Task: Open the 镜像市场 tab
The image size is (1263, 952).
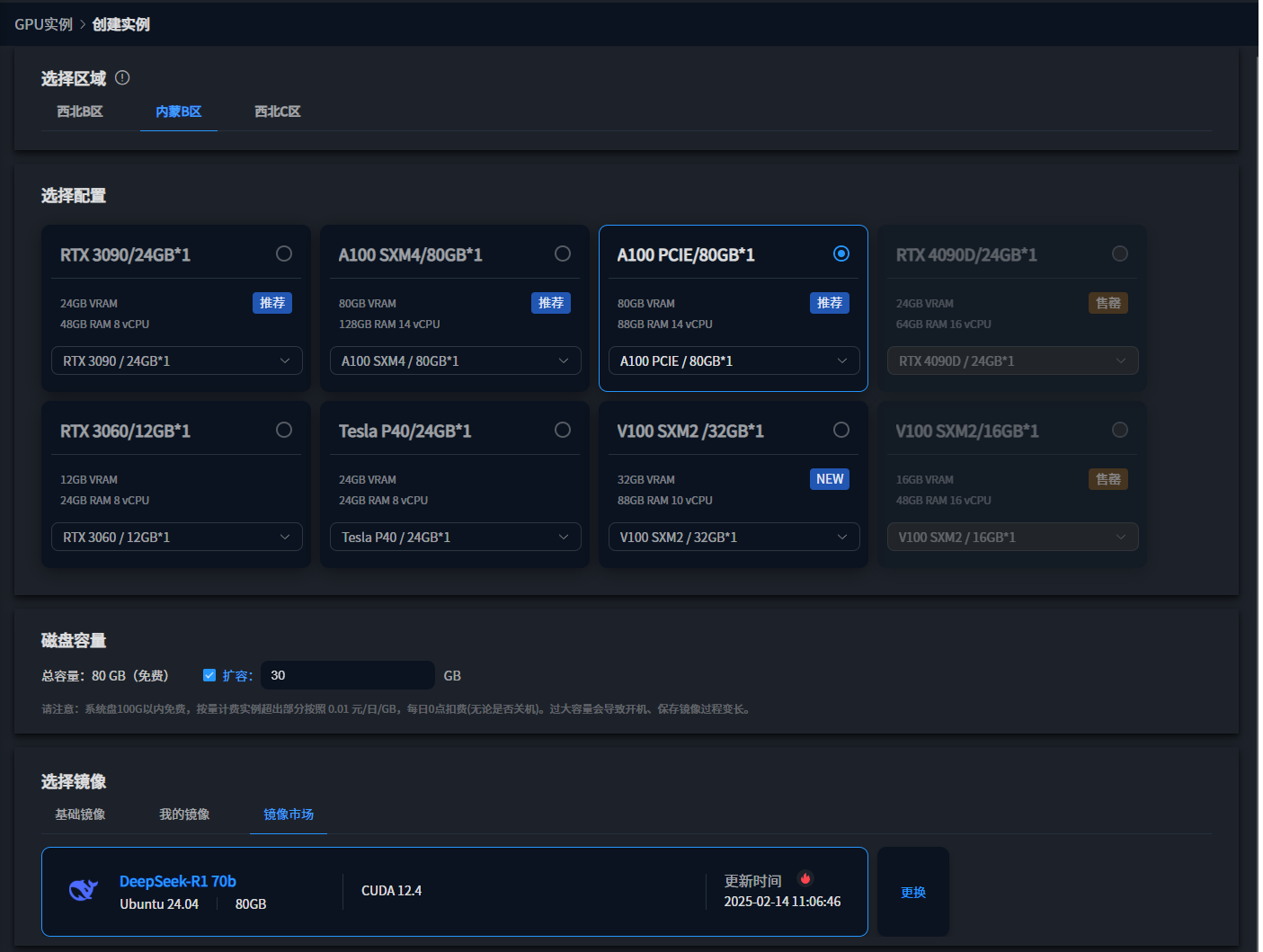Action: coord(289,814)
